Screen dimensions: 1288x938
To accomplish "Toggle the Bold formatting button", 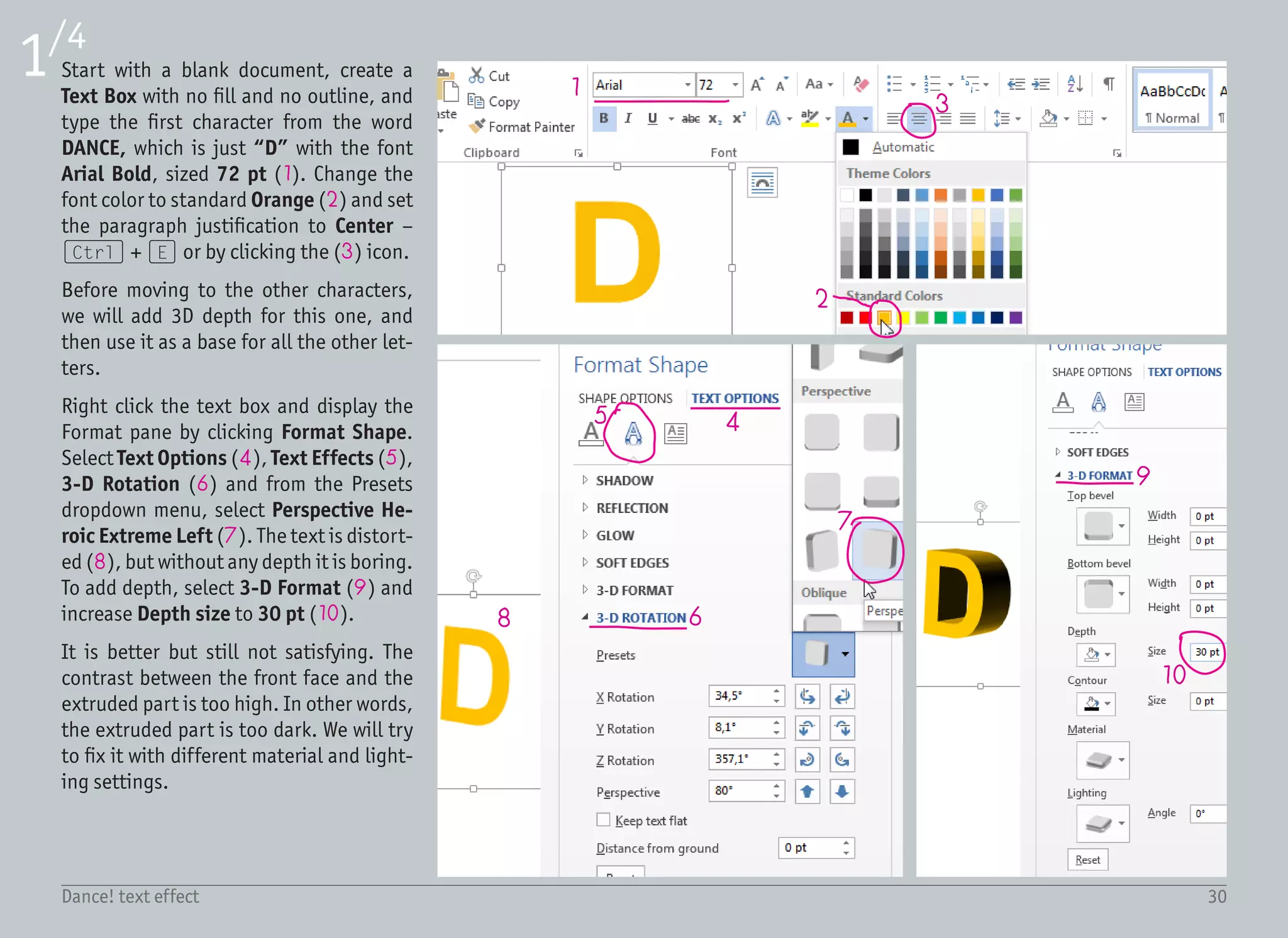I will (604, 118).
